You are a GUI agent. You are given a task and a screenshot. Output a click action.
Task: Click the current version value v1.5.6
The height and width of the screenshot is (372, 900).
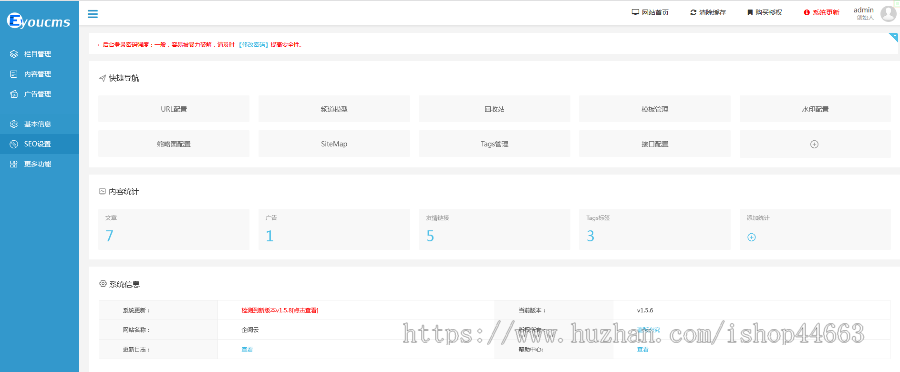tap(645, 310)
